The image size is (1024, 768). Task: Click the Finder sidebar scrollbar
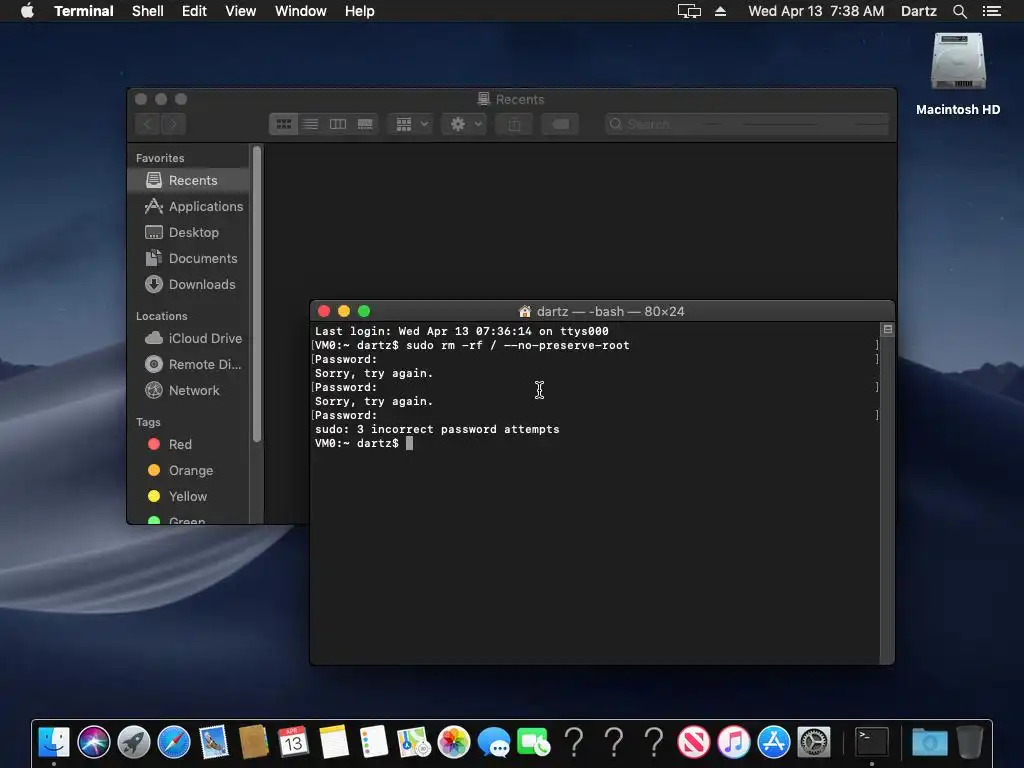pyautogui.click(x=257, y=294)
